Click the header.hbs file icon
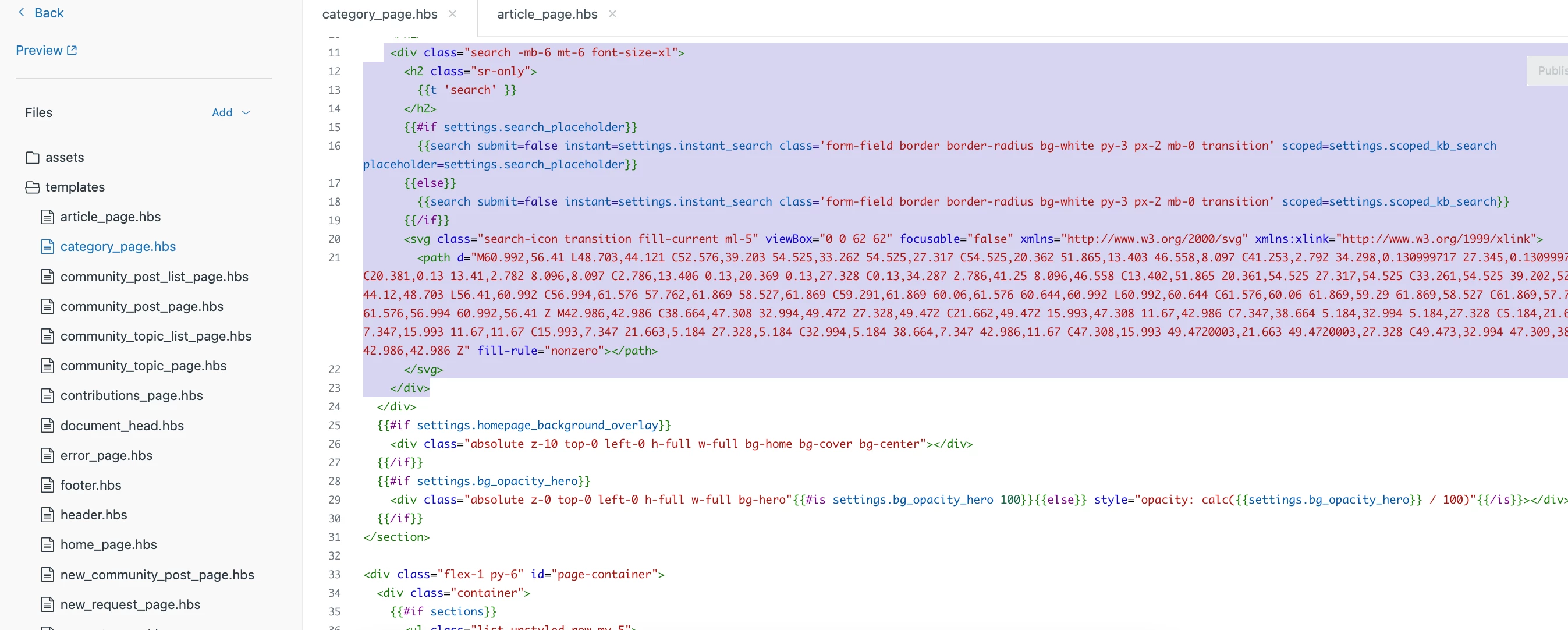Screen dimensions: 1568x630 click(x=48, y=515)
